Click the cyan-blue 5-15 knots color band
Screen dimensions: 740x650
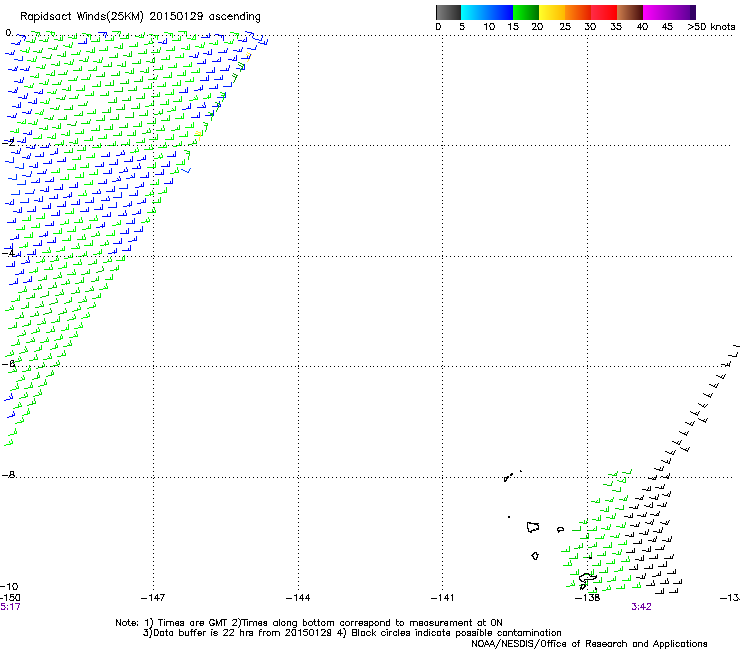point(487,12)
